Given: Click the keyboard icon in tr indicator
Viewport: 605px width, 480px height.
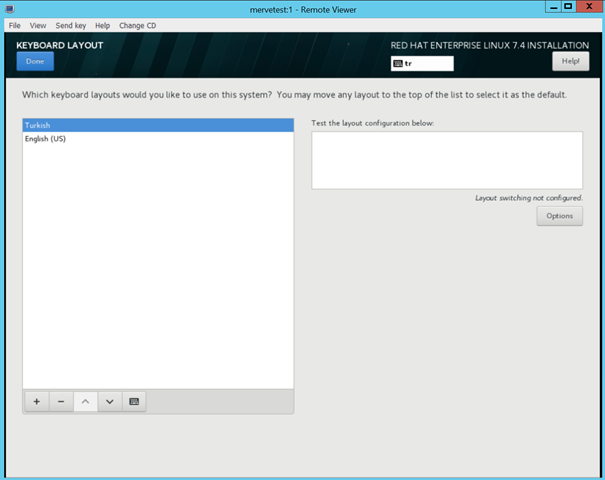Looking at the screenshot, I should click(x=398, y=63).
